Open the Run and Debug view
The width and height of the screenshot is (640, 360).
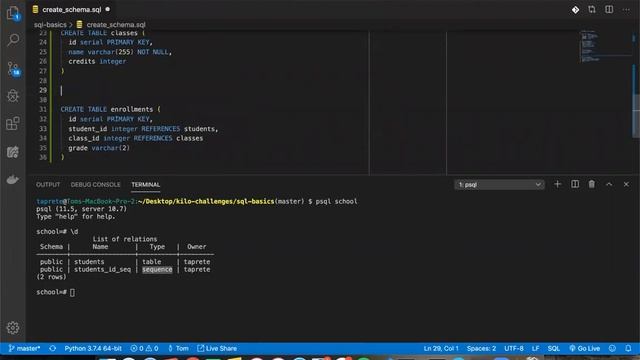[13, 96]
